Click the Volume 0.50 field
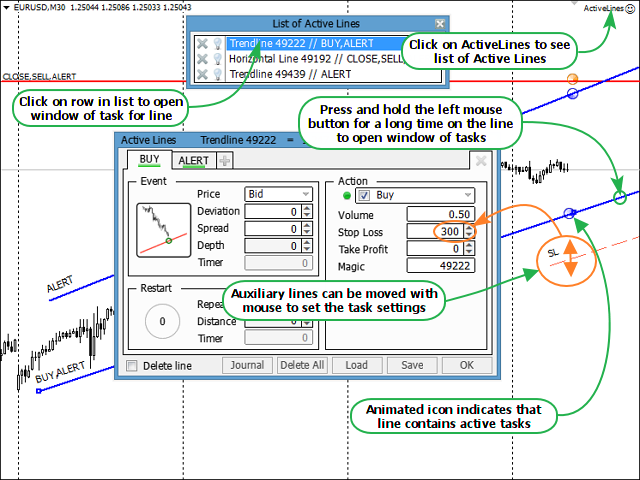The height and width of the screenshot is (480, 640). (x=441, y=215)
